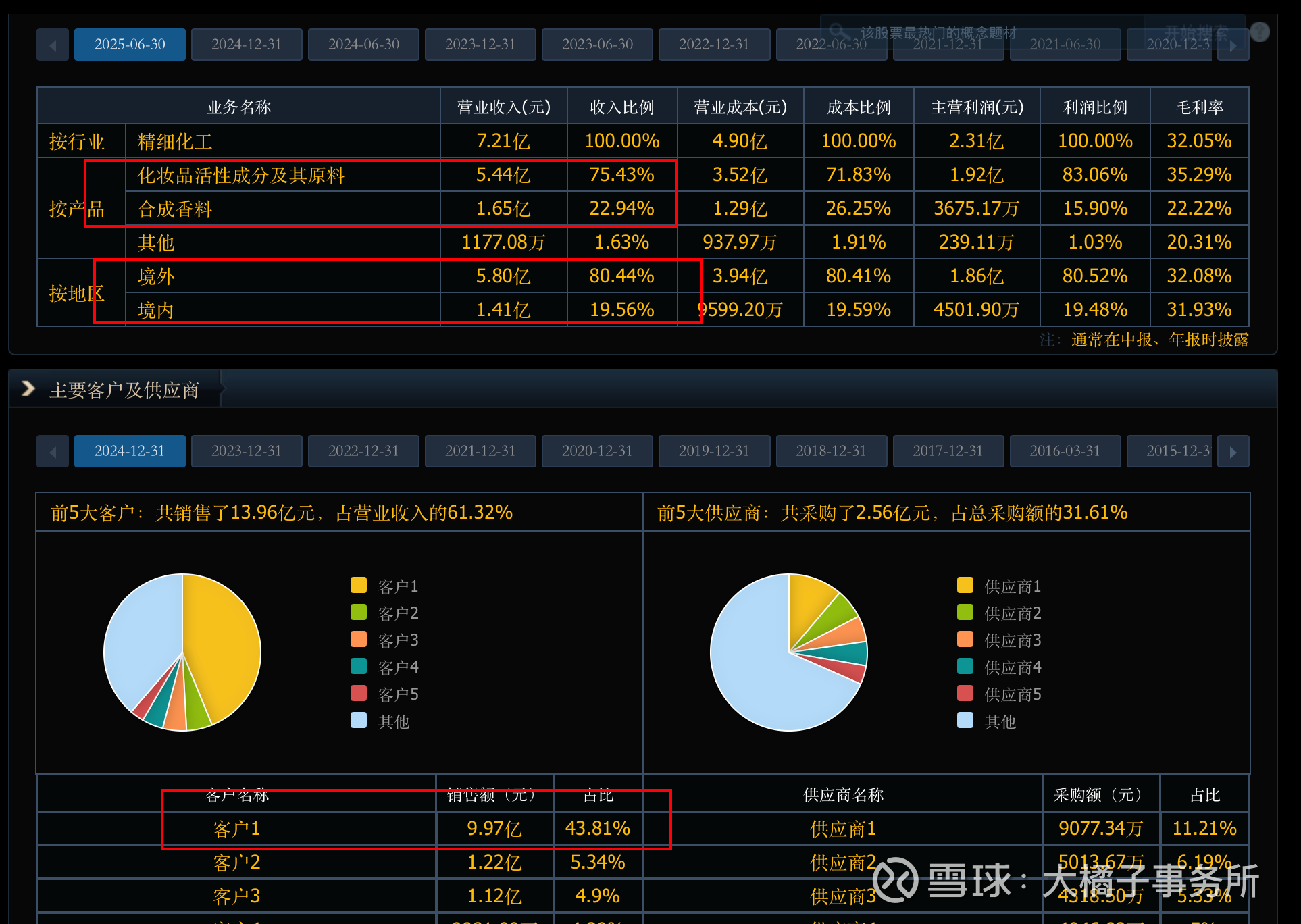Open the 2023-12-31 customer data tab
The image size is (1301, 924).
pos(246,451)
